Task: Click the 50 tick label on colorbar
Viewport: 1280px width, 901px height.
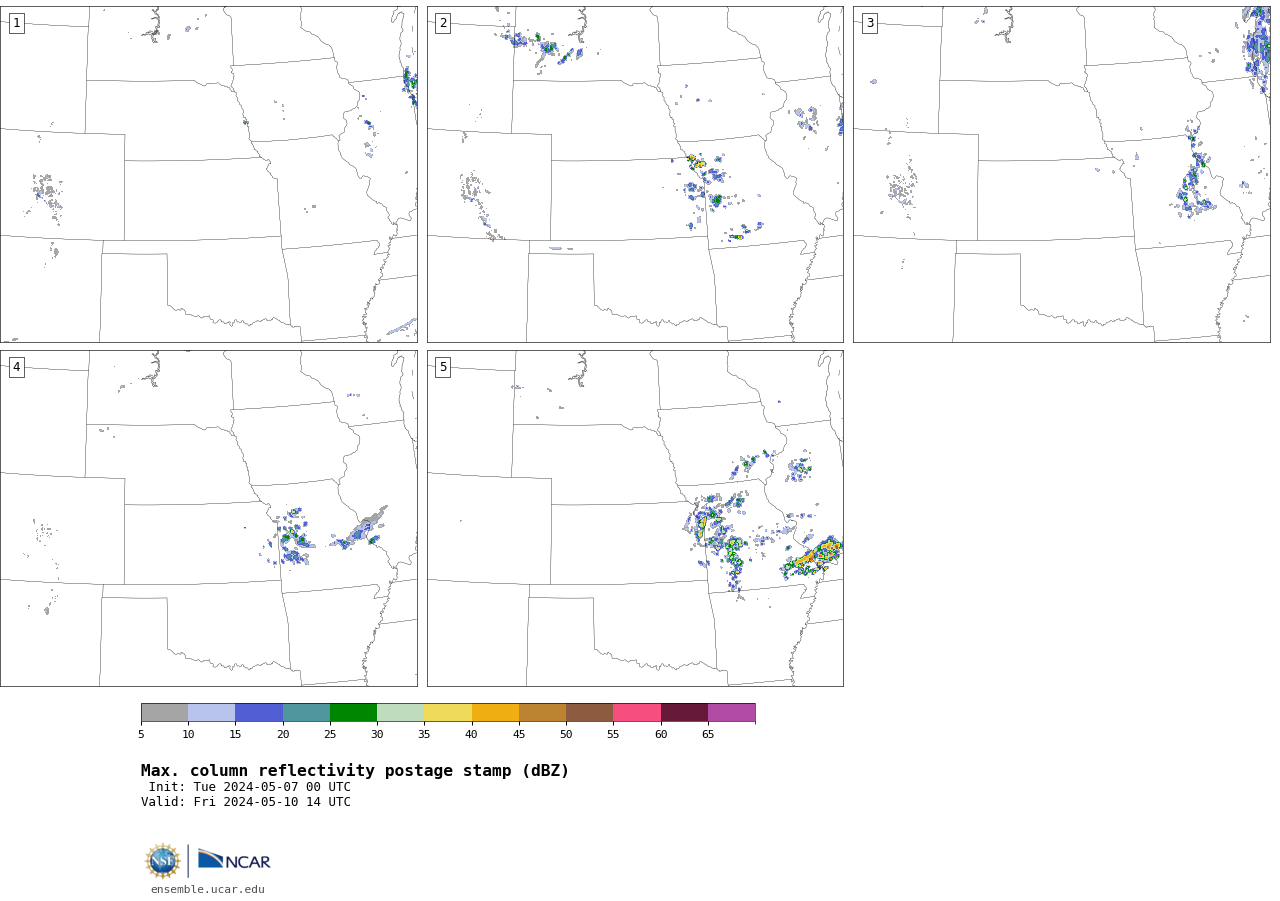Action: coord(566,735)
